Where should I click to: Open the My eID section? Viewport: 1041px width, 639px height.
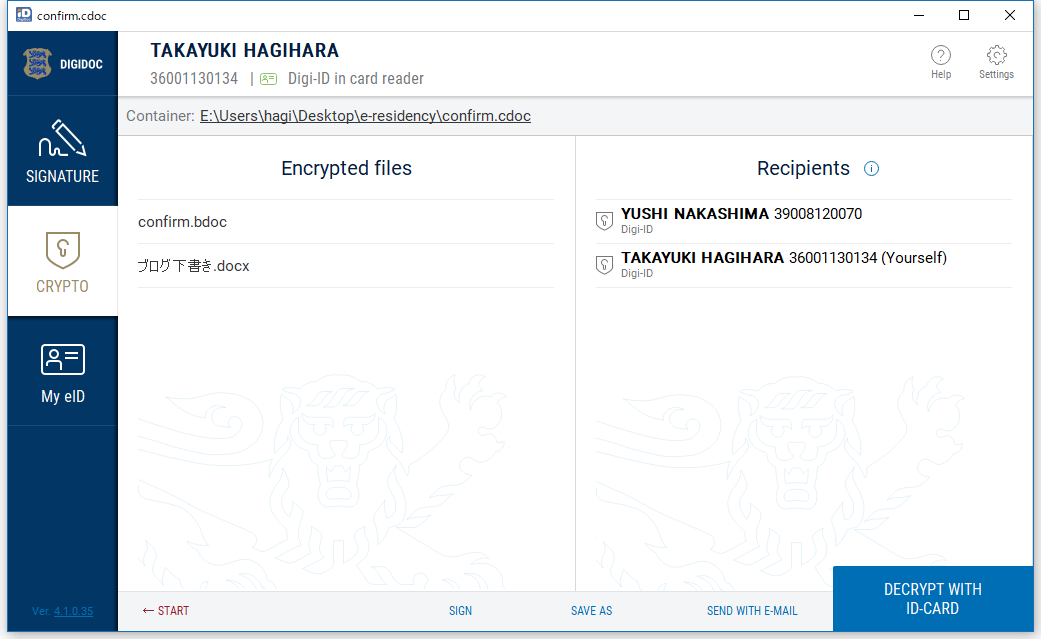pos(62,371)
